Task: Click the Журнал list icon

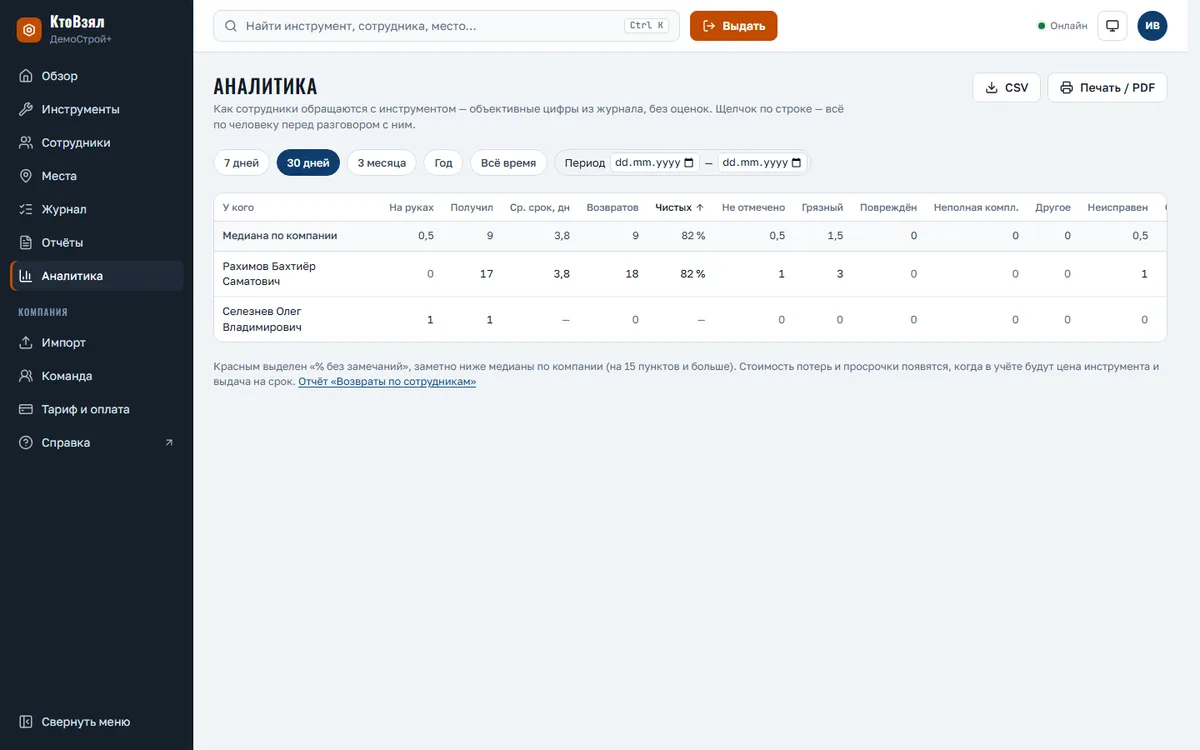Action: click(26, 209)
